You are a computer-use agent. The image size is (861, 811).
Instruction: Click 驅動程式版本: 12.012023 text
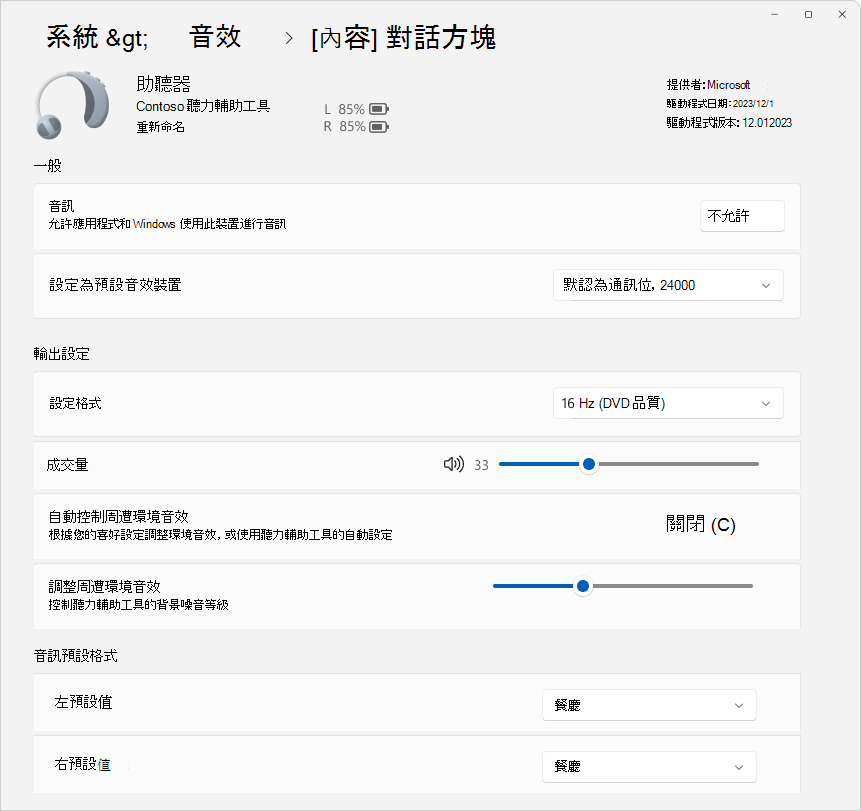click(729, 122)
